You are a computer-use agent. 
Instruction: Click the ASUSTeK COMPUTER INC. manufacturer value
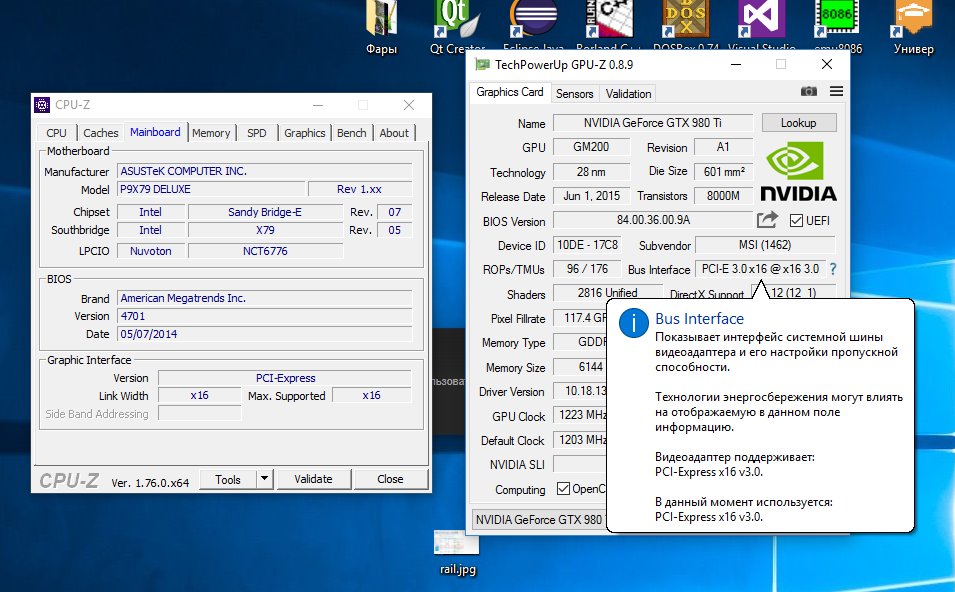265,171
